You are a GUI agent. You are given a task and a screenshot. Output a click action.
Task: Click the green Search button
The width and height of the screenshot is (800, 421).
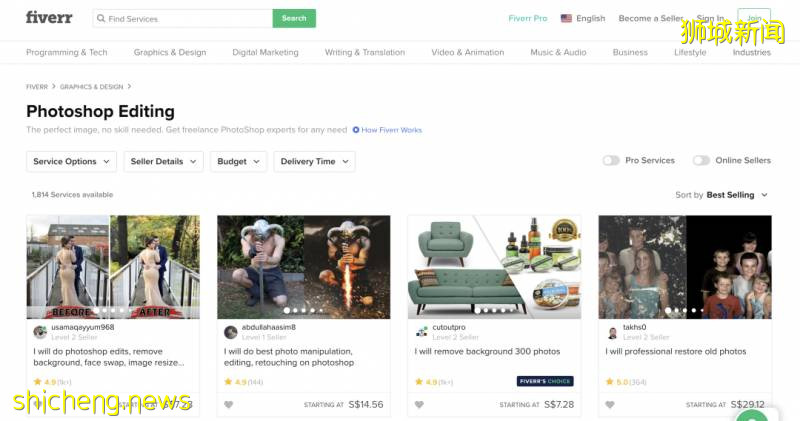coord(294,18)
